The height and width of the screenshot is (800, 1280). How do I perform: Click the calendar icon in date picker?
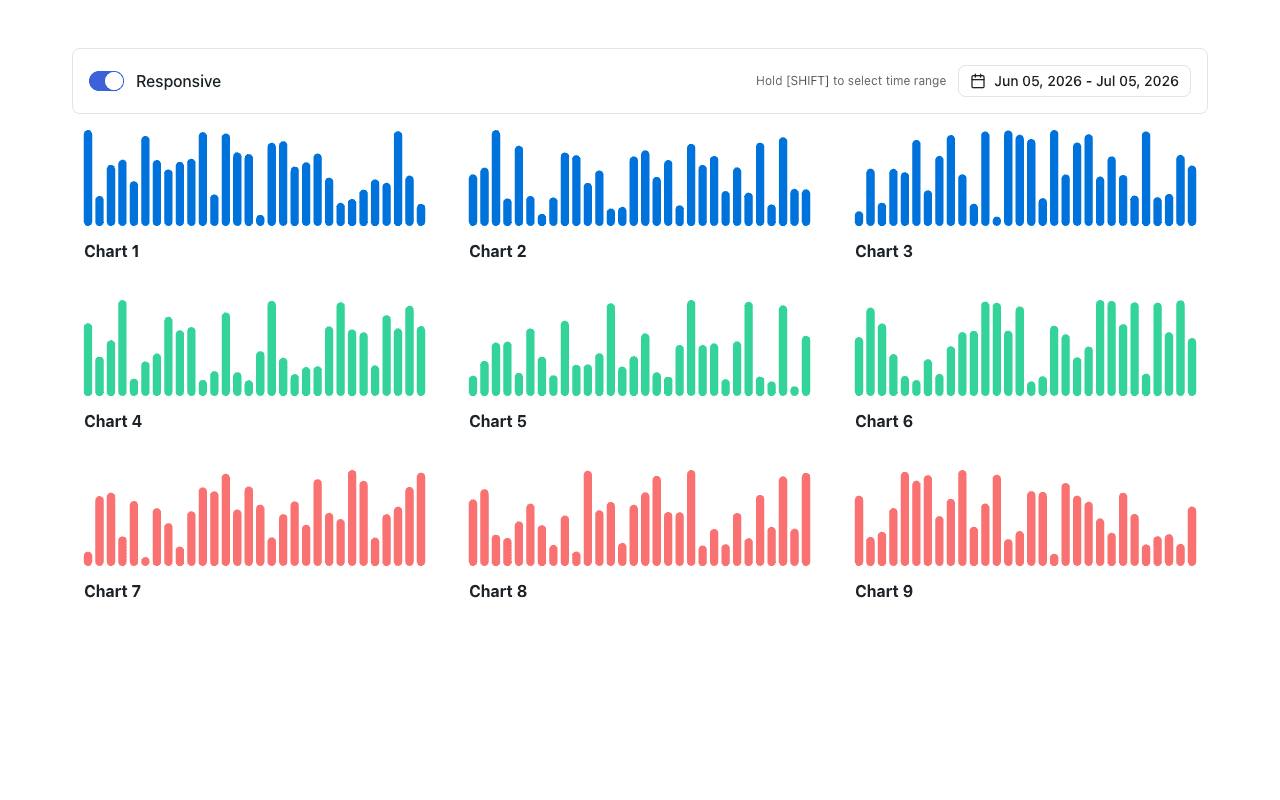[x=978, y=81]
